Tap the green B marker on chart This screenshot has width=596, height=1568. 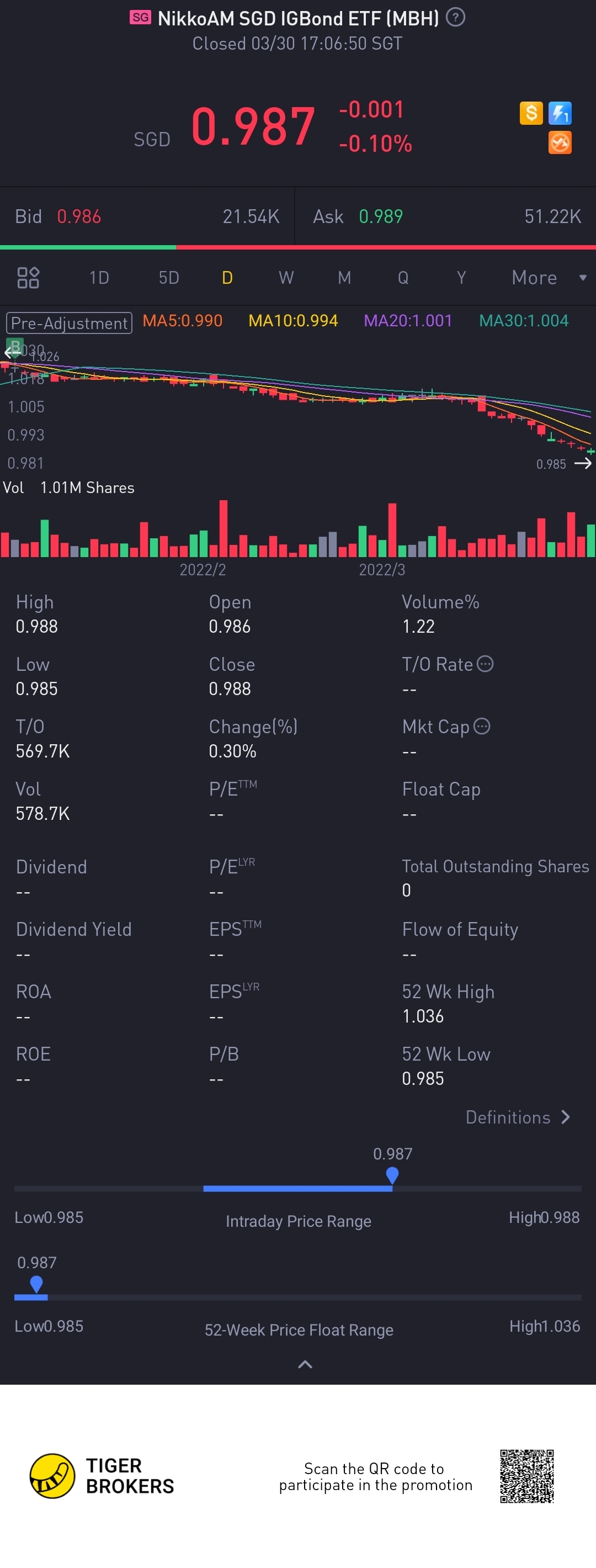pyautogui.click(x=15, y=346)
